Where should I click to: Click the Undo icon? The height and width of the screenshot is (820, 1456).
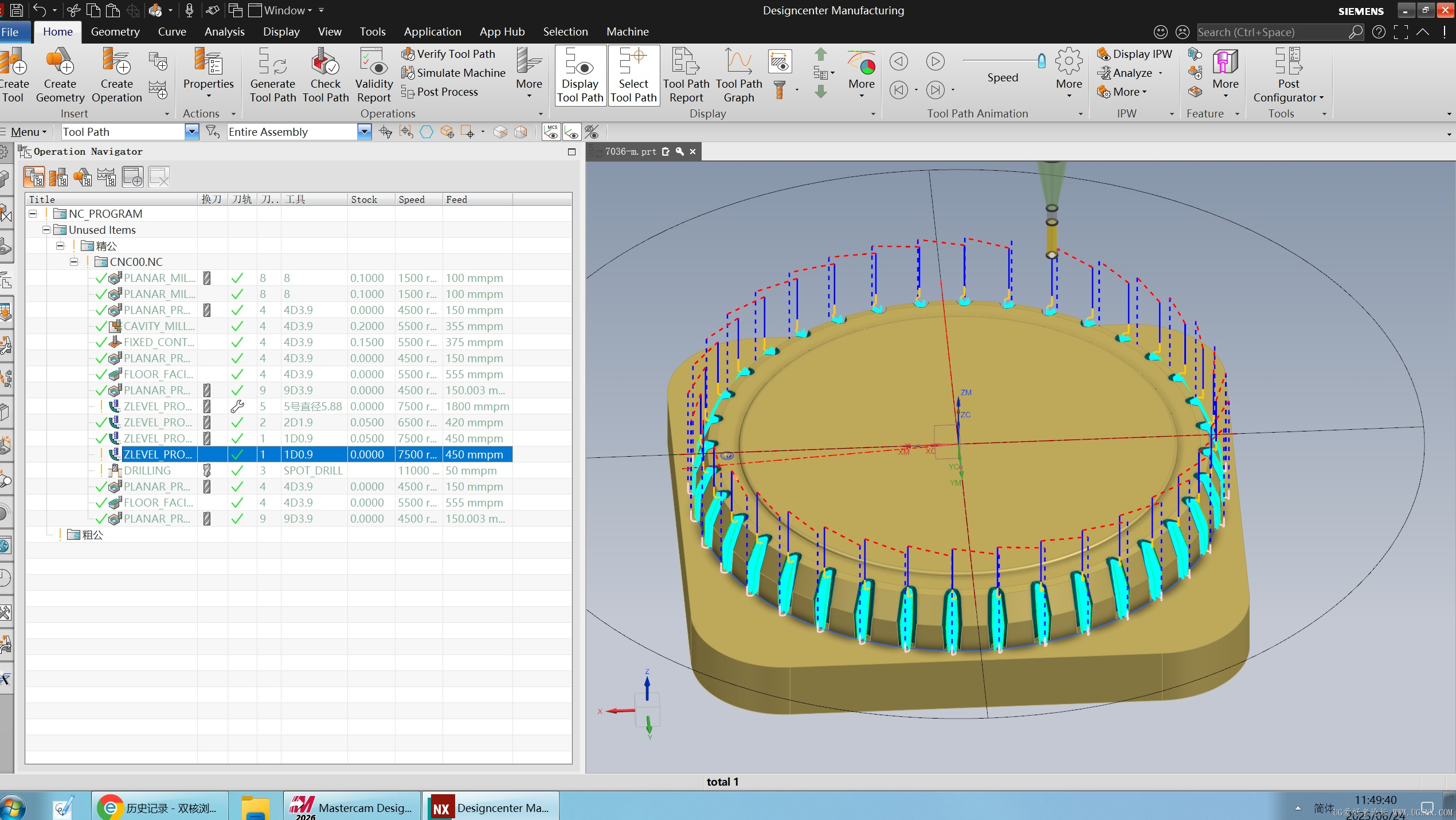click(39, 10)
